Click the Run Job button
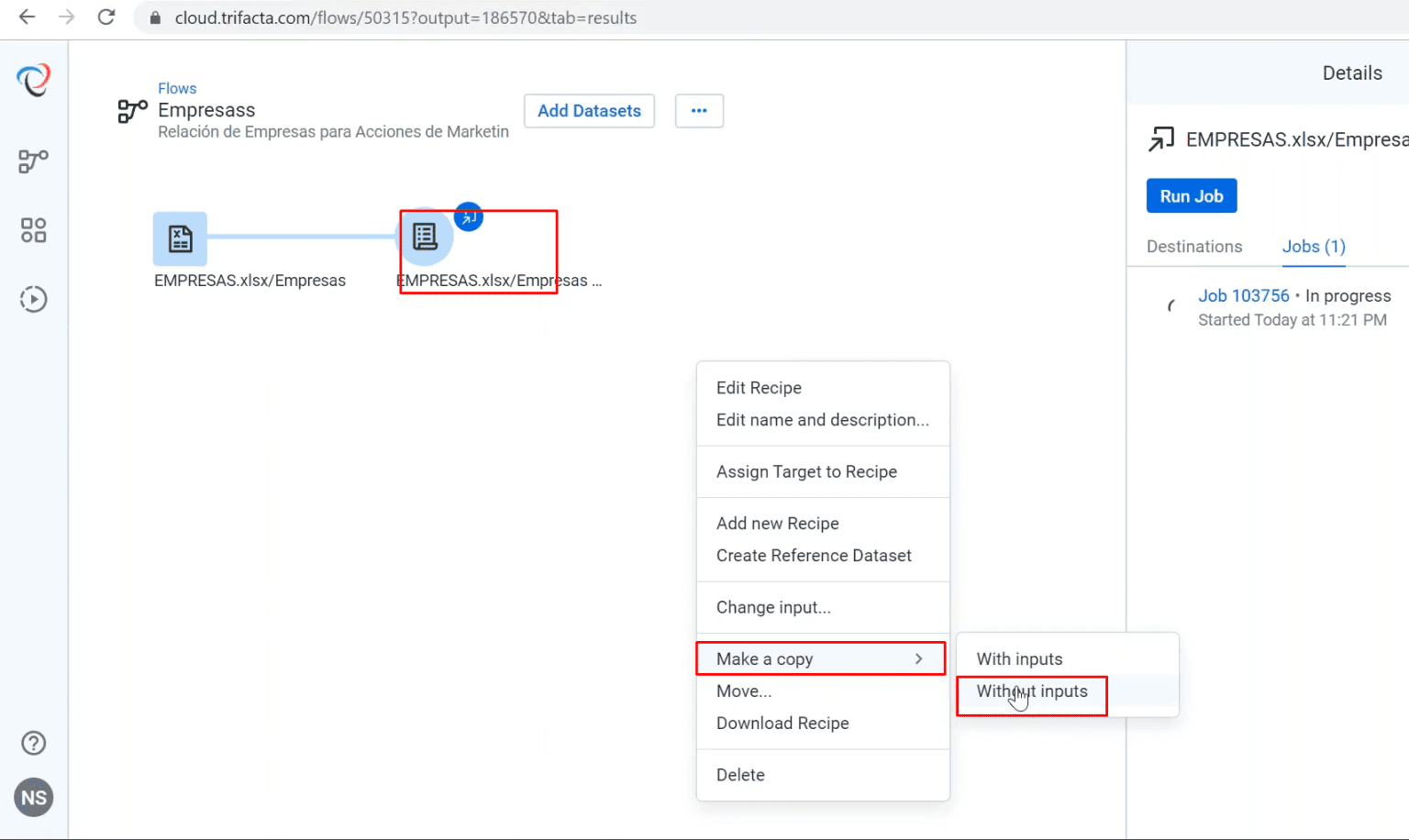The image size is (1409, 840). click(1191, 195)
